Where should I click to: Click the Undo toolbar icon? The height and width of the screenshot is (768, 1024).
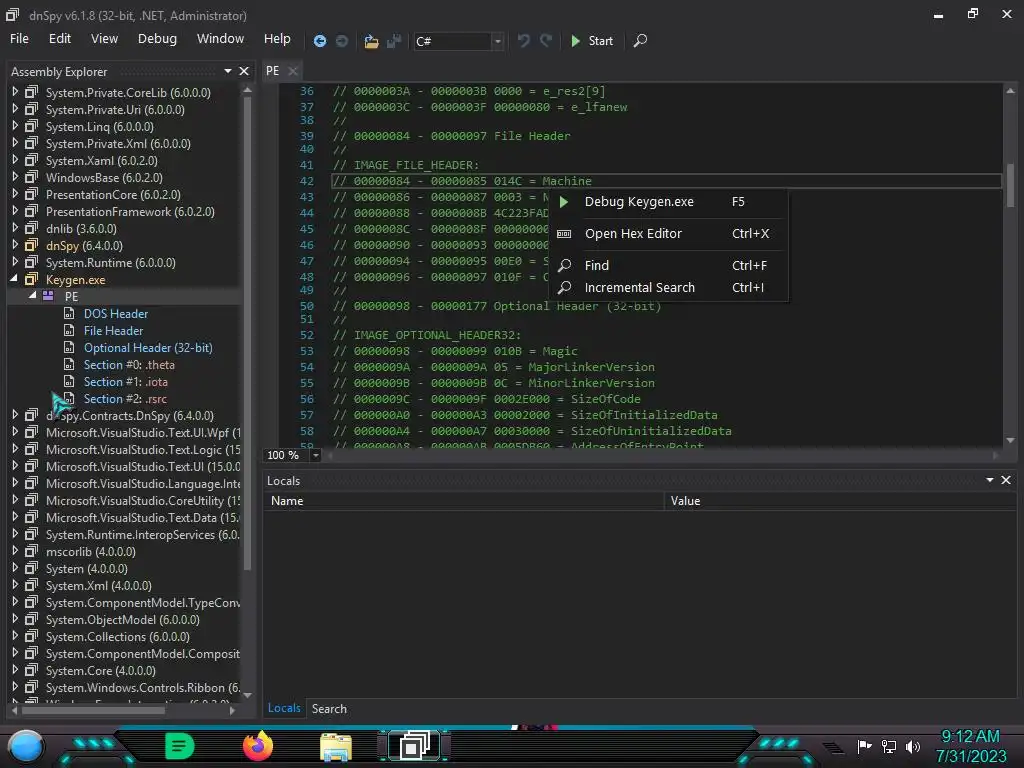click(x=523, y=40)
